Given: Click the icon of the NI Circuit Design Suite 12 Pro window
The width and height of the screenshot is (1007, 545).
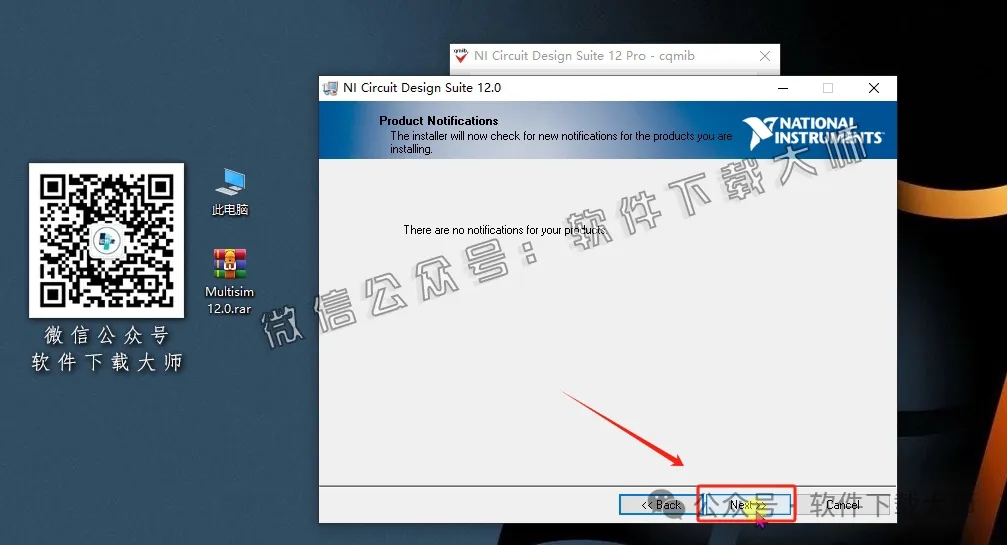Looking at the screenshot, I should (x=460, y=56).
